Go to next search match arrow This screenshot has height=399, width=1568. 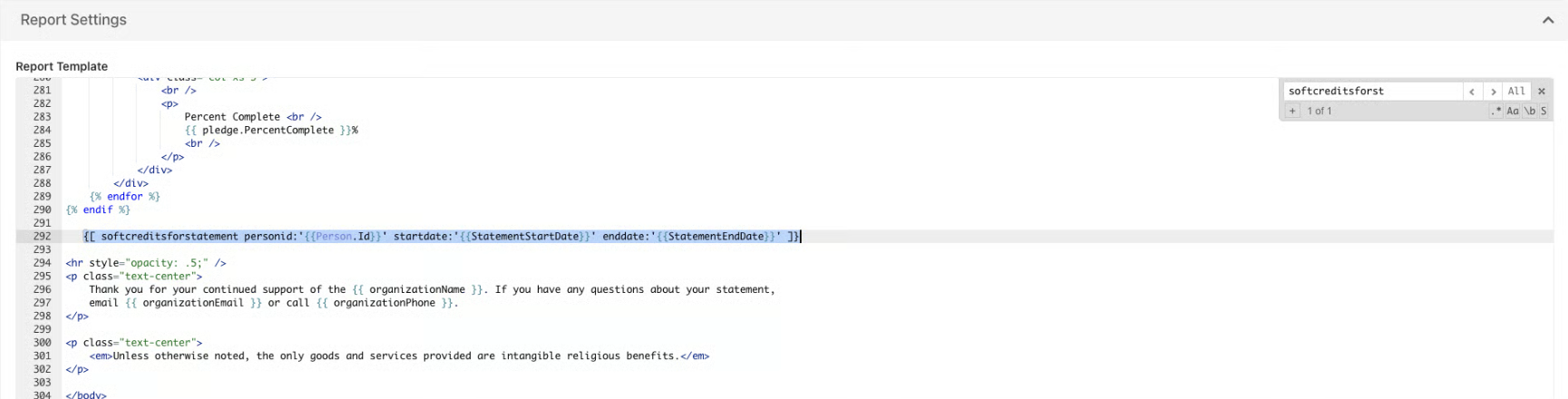coord(1493,92)
